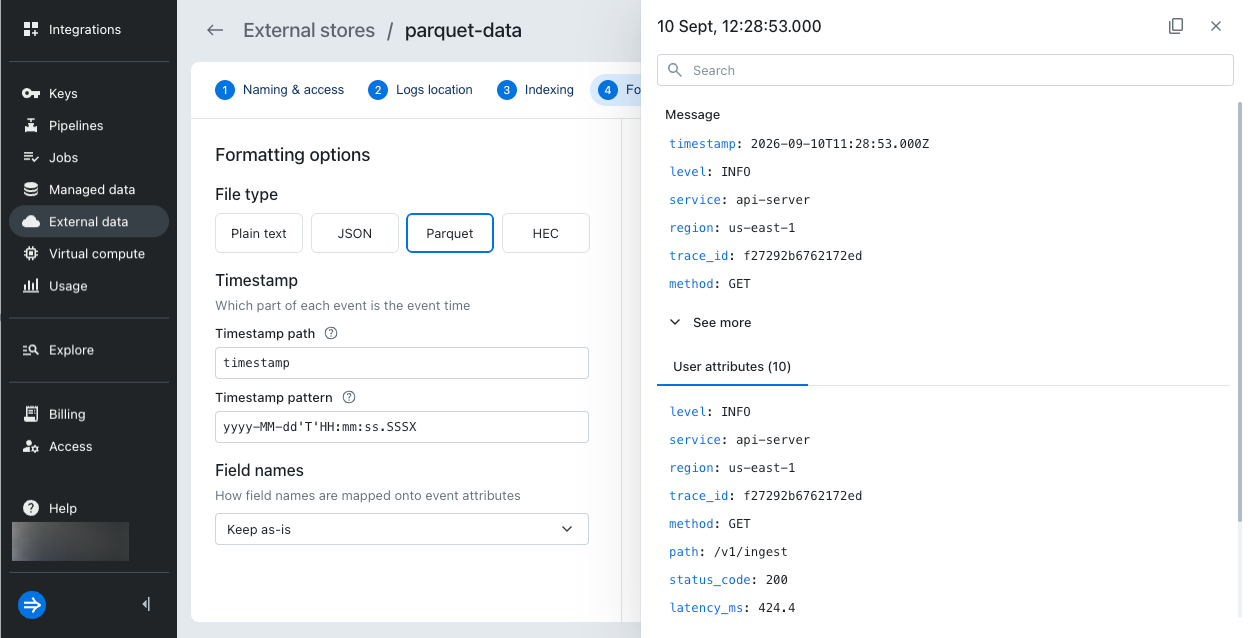Click the Timestamp pattern help icon
This screenshot has height=638, width=1250.
(349, 397)
